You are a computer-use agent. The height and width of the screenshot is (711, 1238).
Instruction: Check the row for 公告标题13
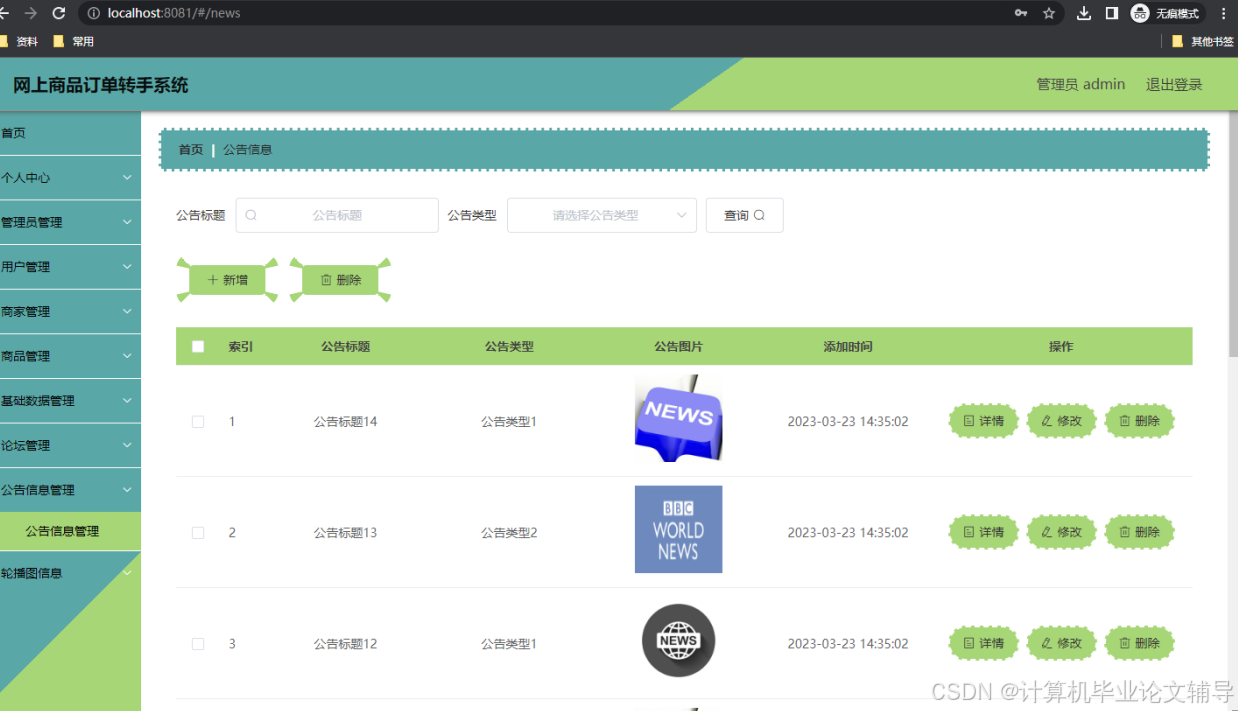pos(198,533)
